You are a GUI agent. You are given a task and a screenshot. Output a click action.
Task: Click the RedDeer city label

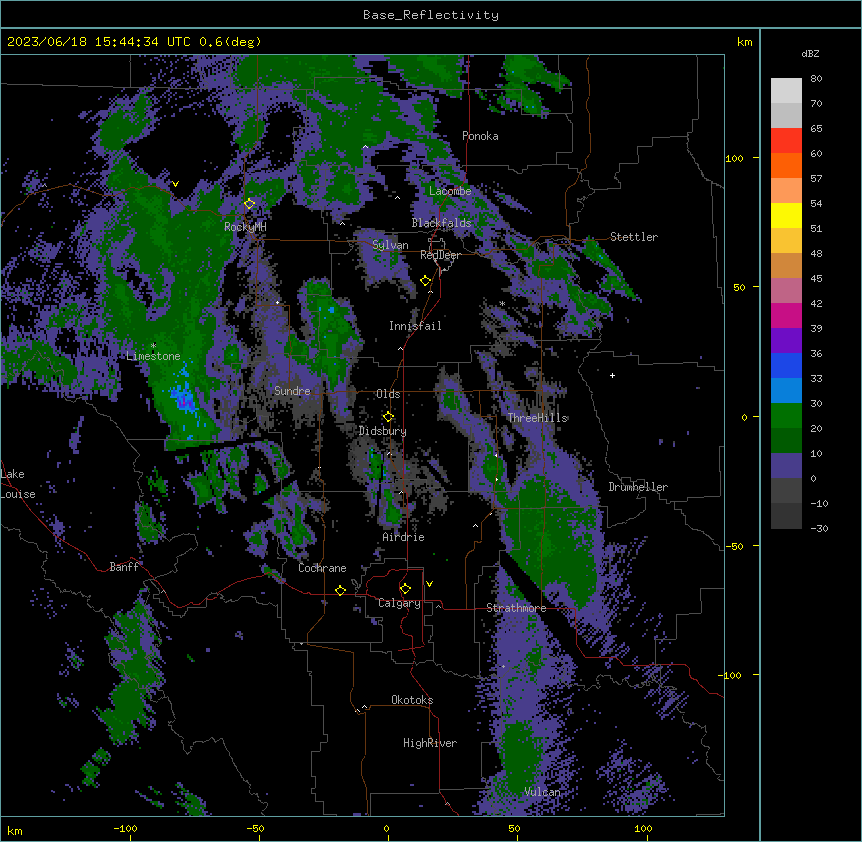[x=440, y=255]
